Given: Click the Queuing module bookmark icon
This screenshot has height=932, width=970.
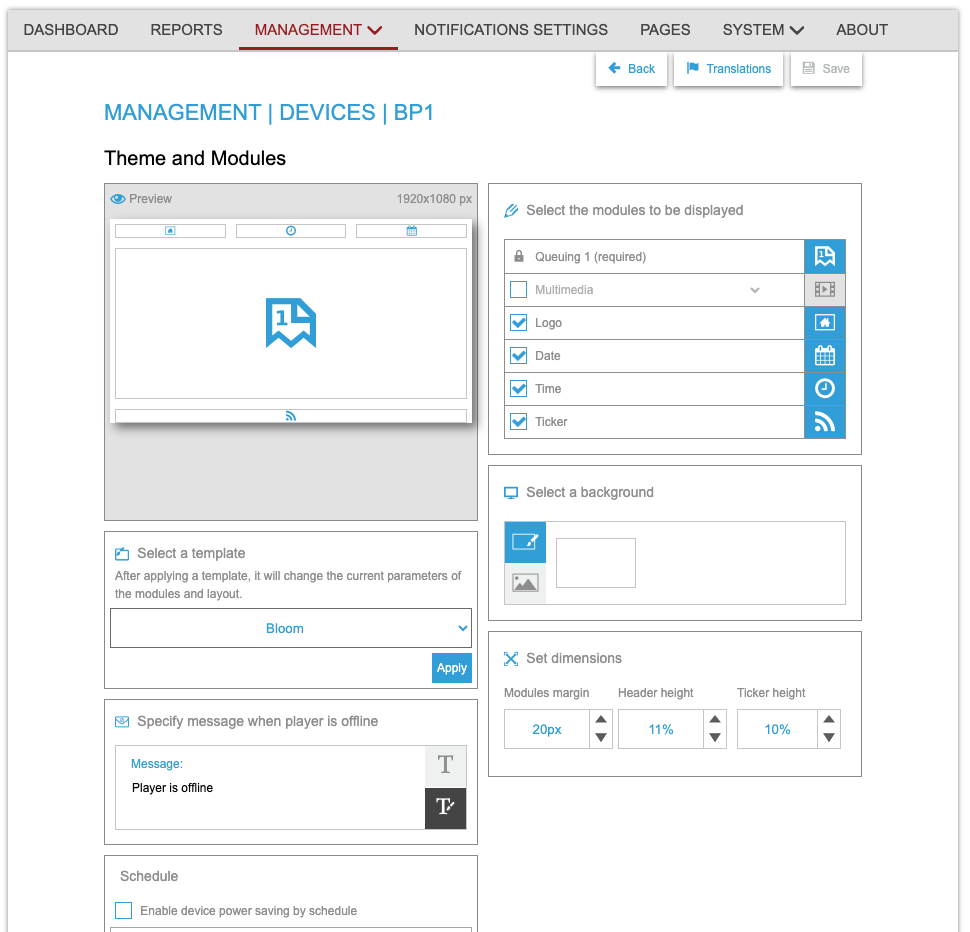Looking at the screenshot, I should pyautogui.click(x=825, y=257).
